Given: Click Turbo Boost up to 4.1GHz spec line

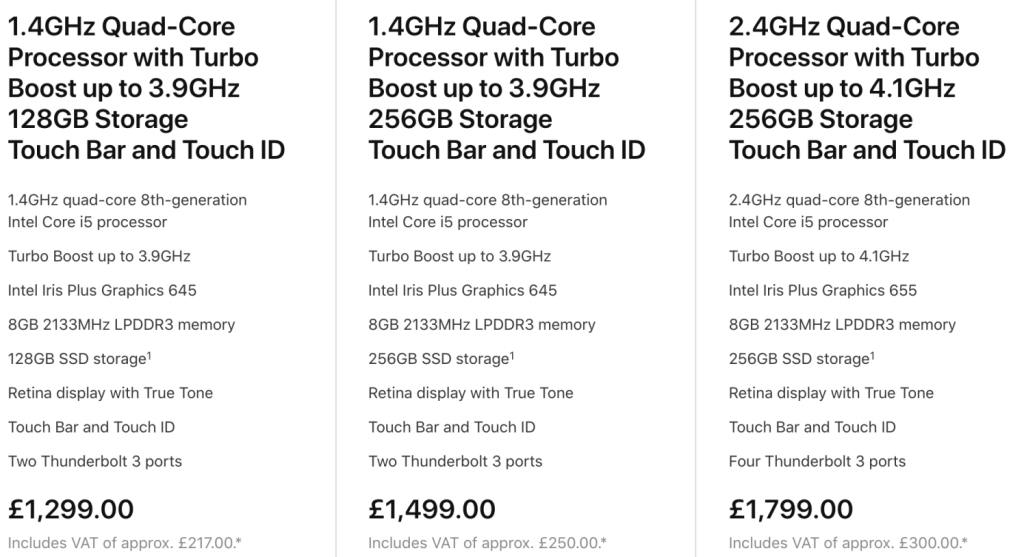Looking at the screenshot, I should click(x=819, y=256).
